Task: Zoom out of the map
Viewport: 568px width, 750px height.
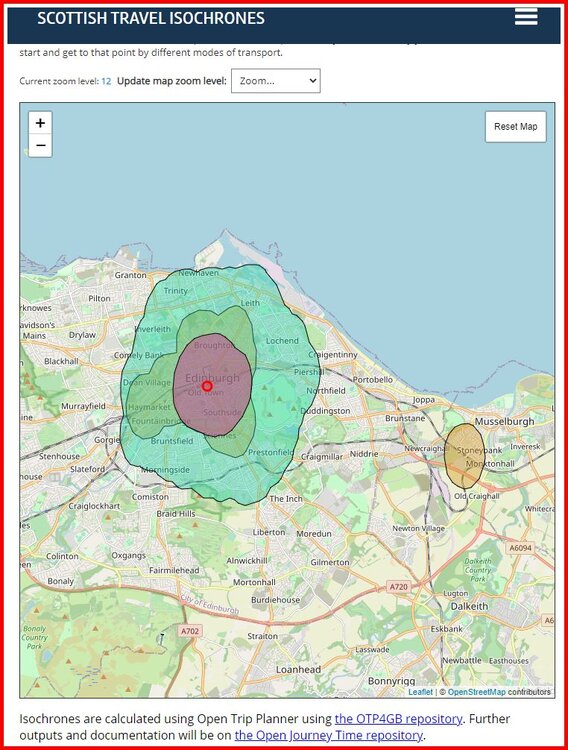Action: click(40, 145)
